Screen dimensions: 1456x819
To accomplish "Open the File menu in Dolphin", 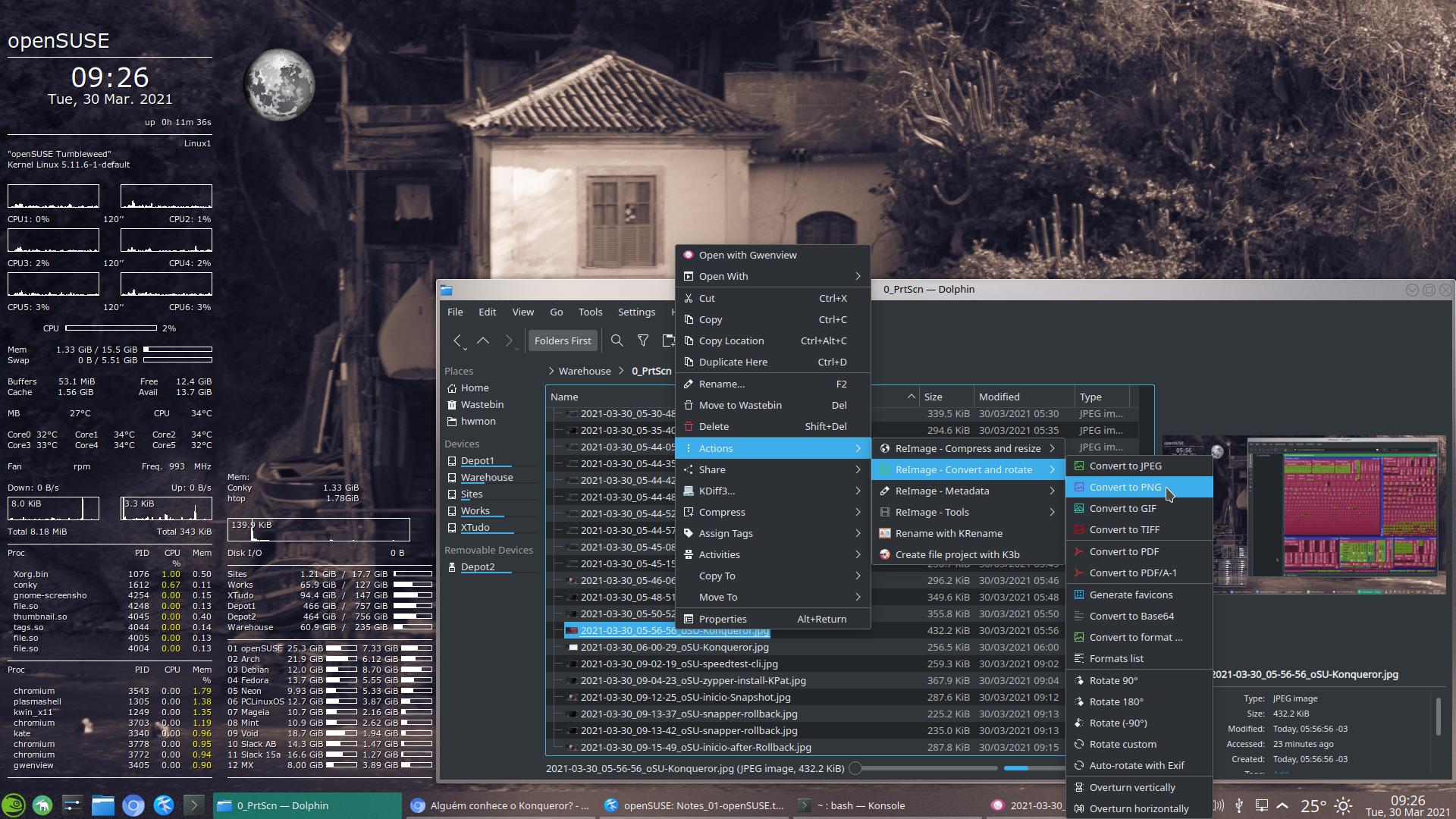I will pos(455,312).
